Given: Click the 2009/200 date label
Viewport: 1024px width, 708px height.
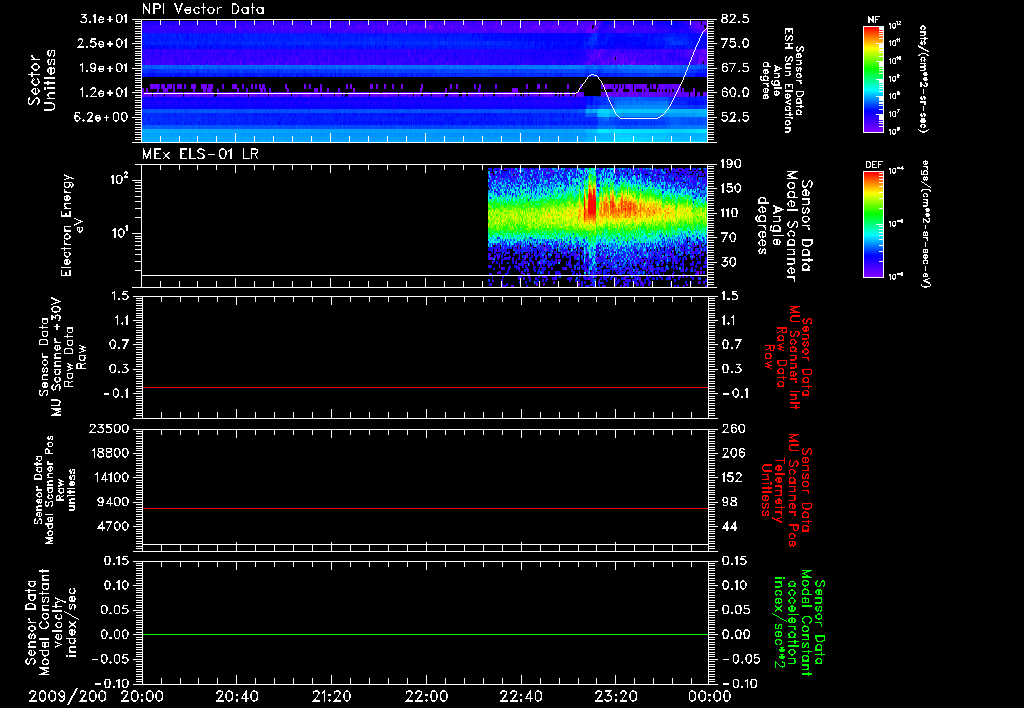Looking at the screenshot, I should point(67,696).
